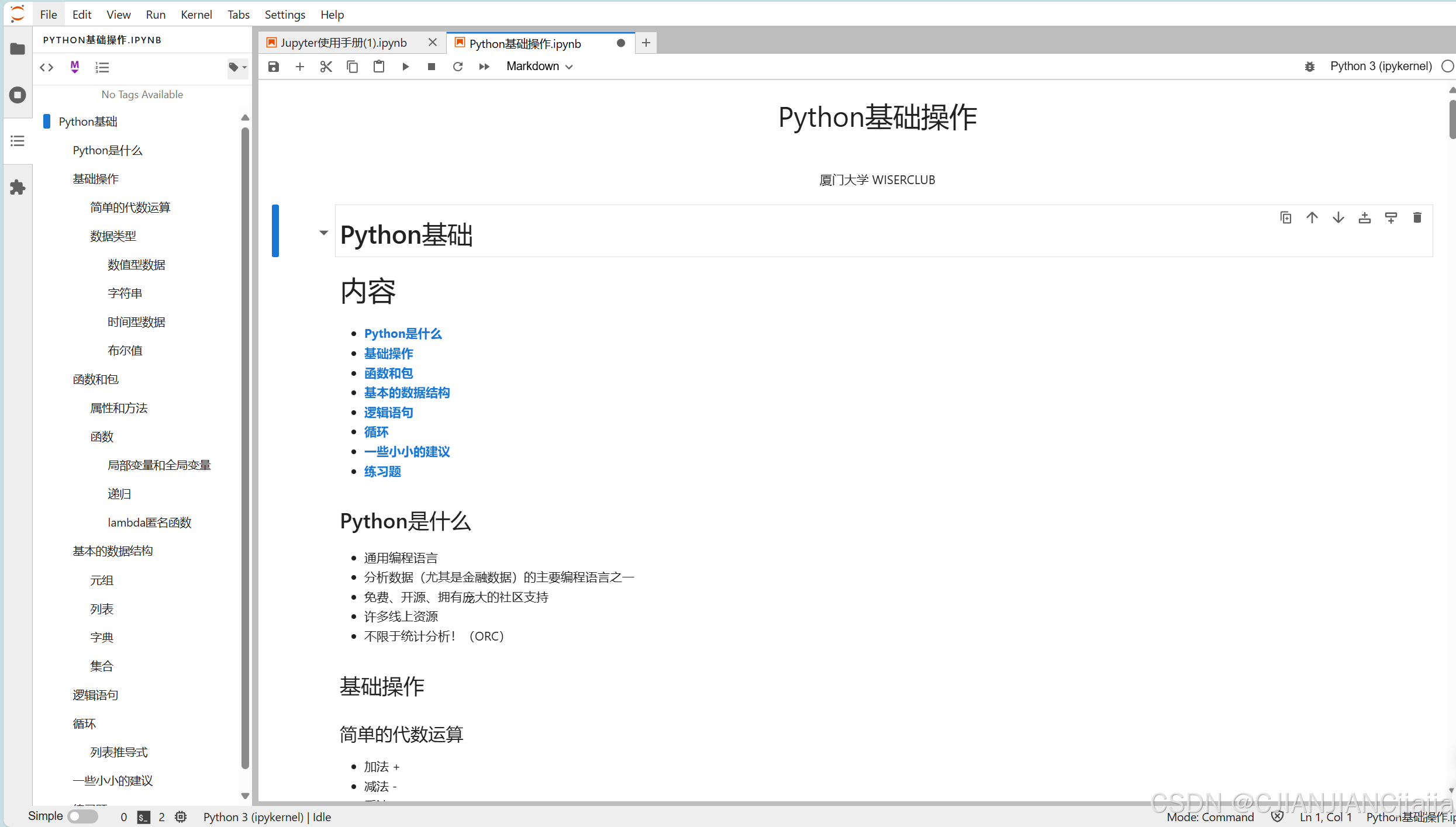
Task: Open the Markdown cell type dropdown
Action: click(x=539, y=67)
